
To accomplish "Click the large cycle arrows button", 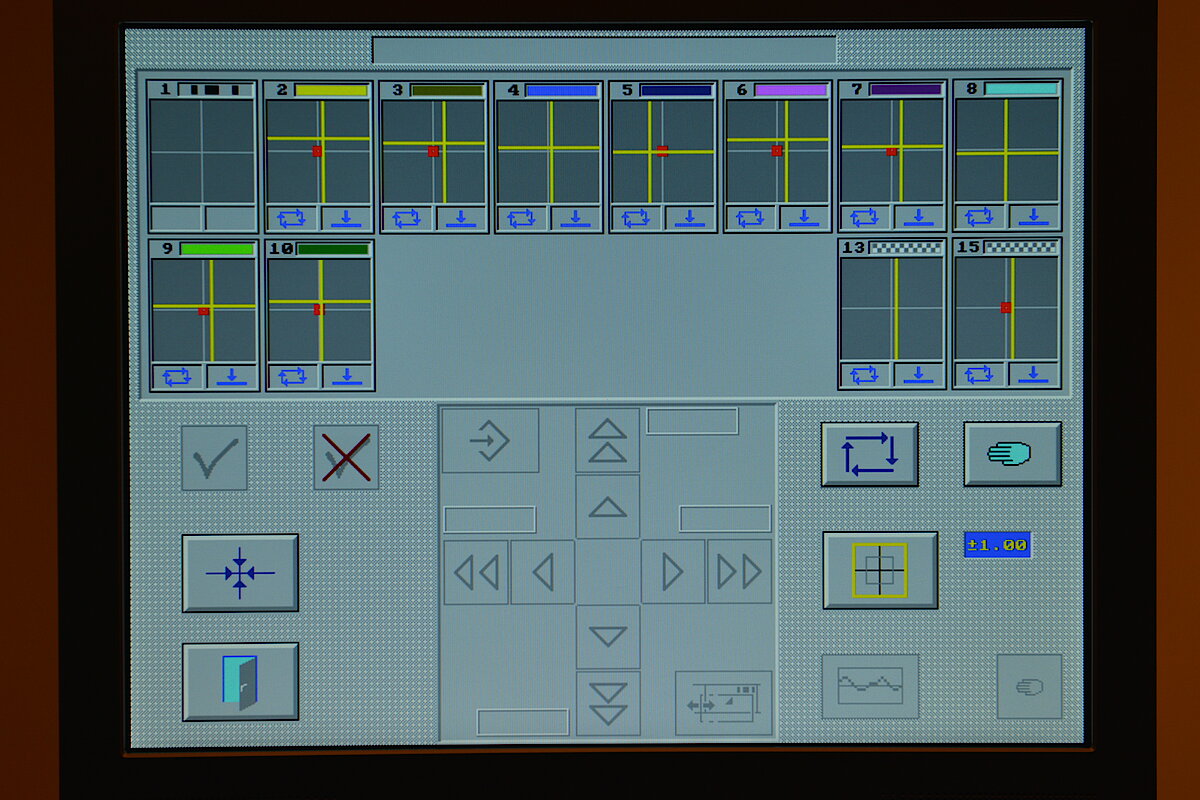I will (x=870, y=454).
